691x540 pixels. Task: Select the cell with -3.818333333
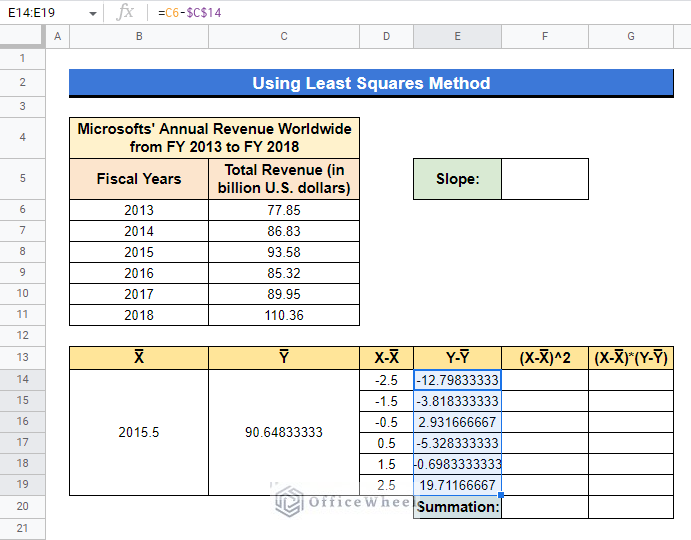457,401
